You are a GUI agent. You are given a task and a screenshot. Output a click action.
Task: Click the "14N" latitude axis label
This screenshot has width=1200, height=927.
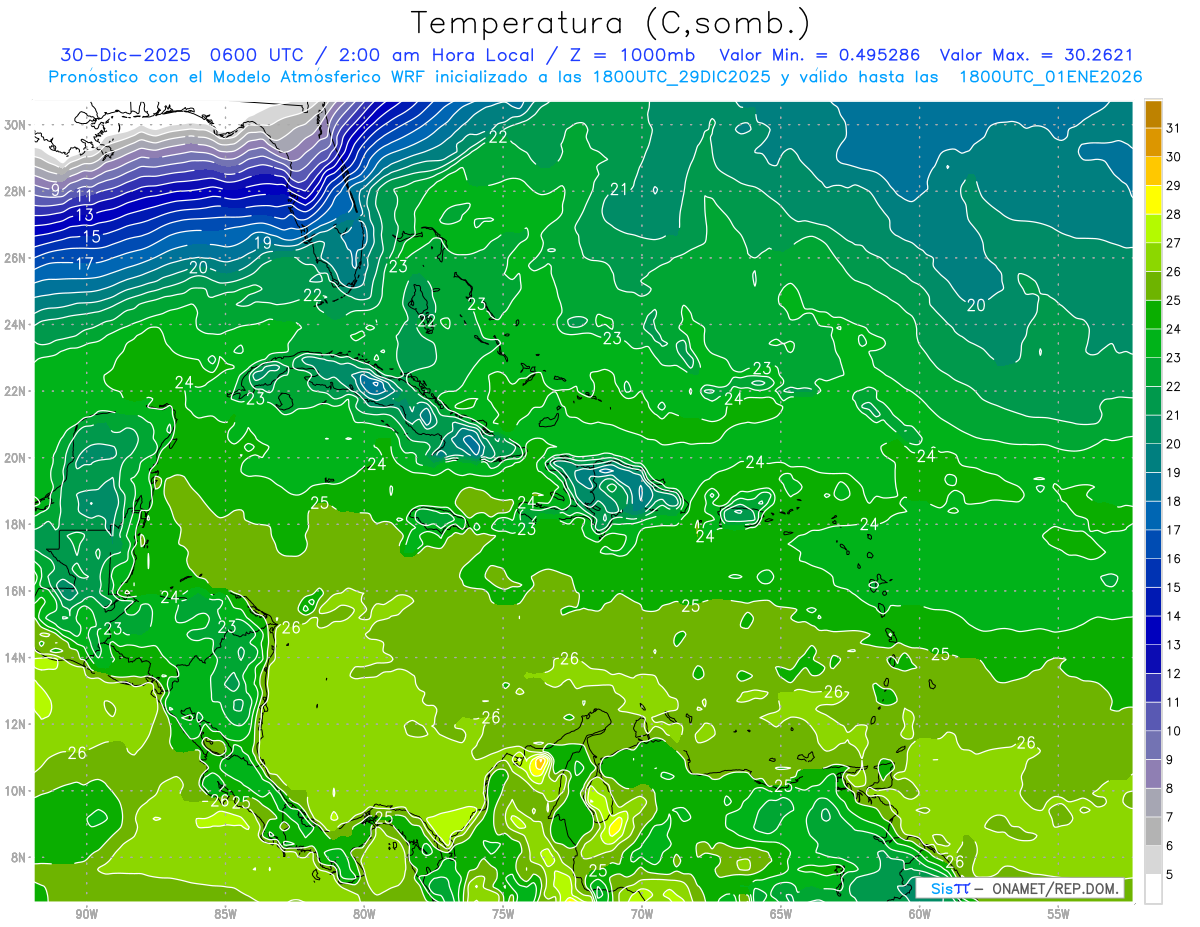[17, 658]
